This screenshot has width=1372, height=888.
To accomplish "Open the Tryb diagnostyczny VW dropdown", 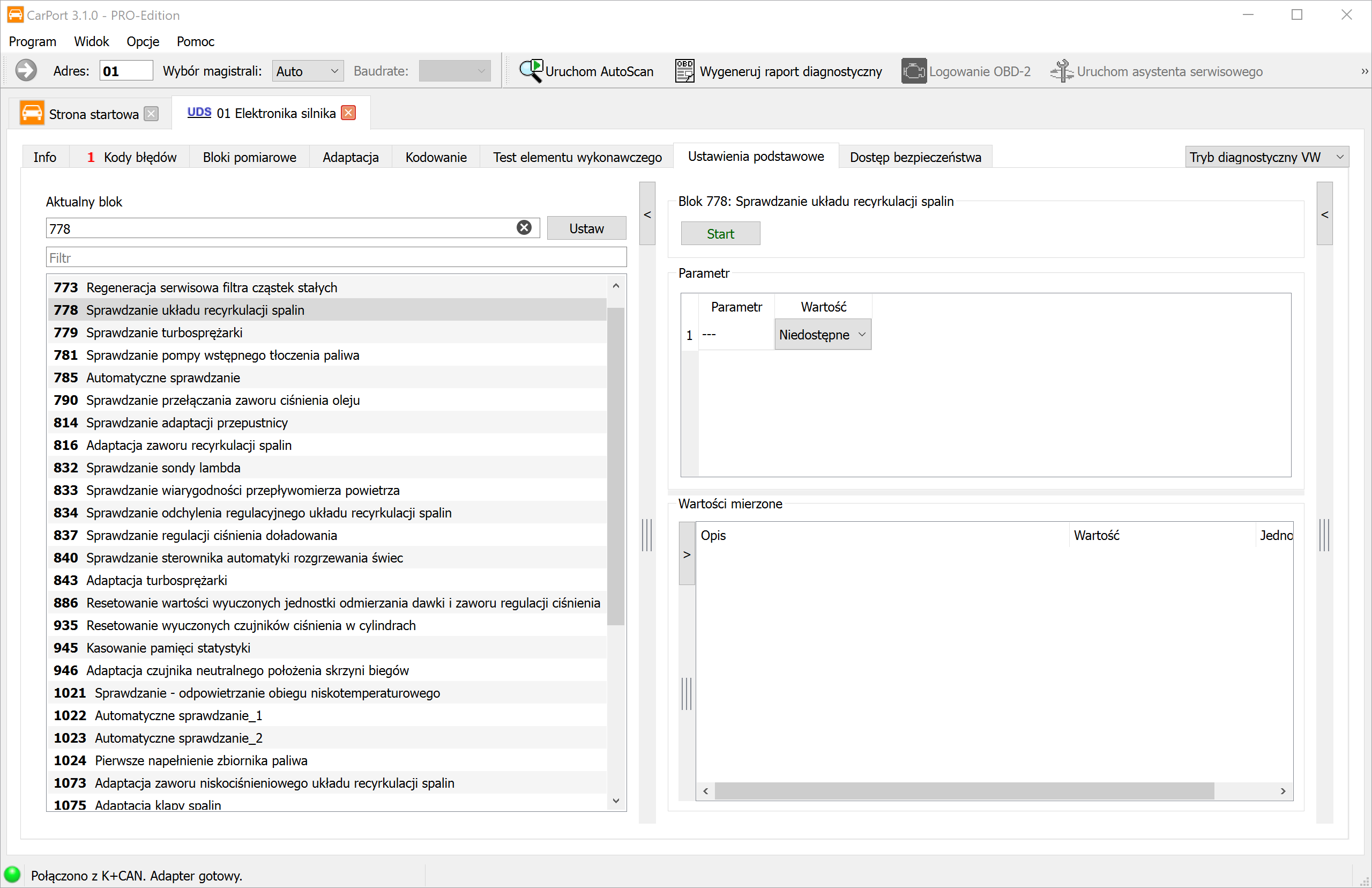I will point(1266,157).
